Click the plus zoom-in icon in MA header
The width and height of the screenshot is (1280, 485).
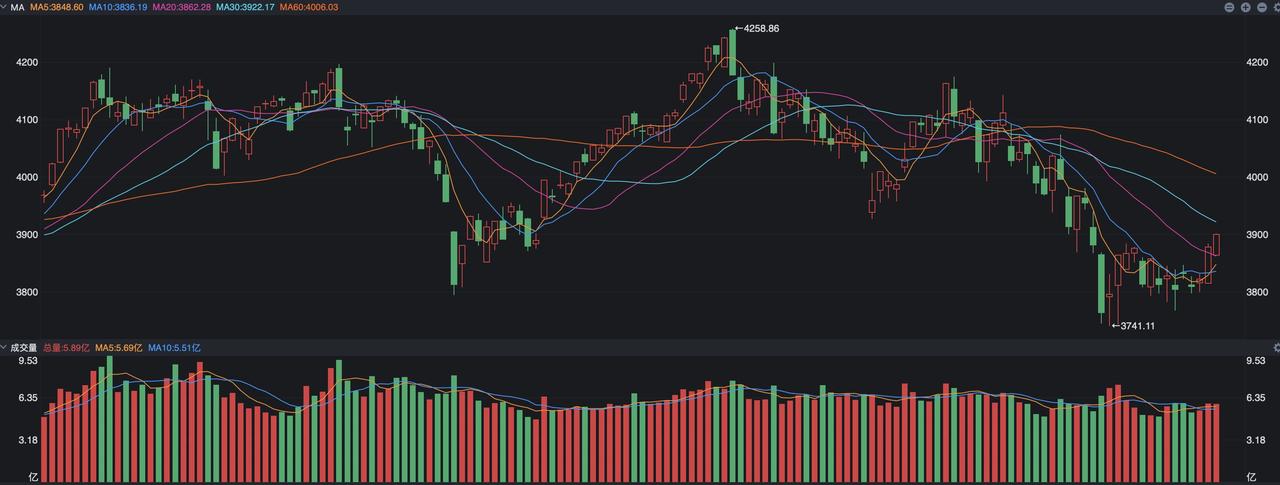(x=1245, y=7)
